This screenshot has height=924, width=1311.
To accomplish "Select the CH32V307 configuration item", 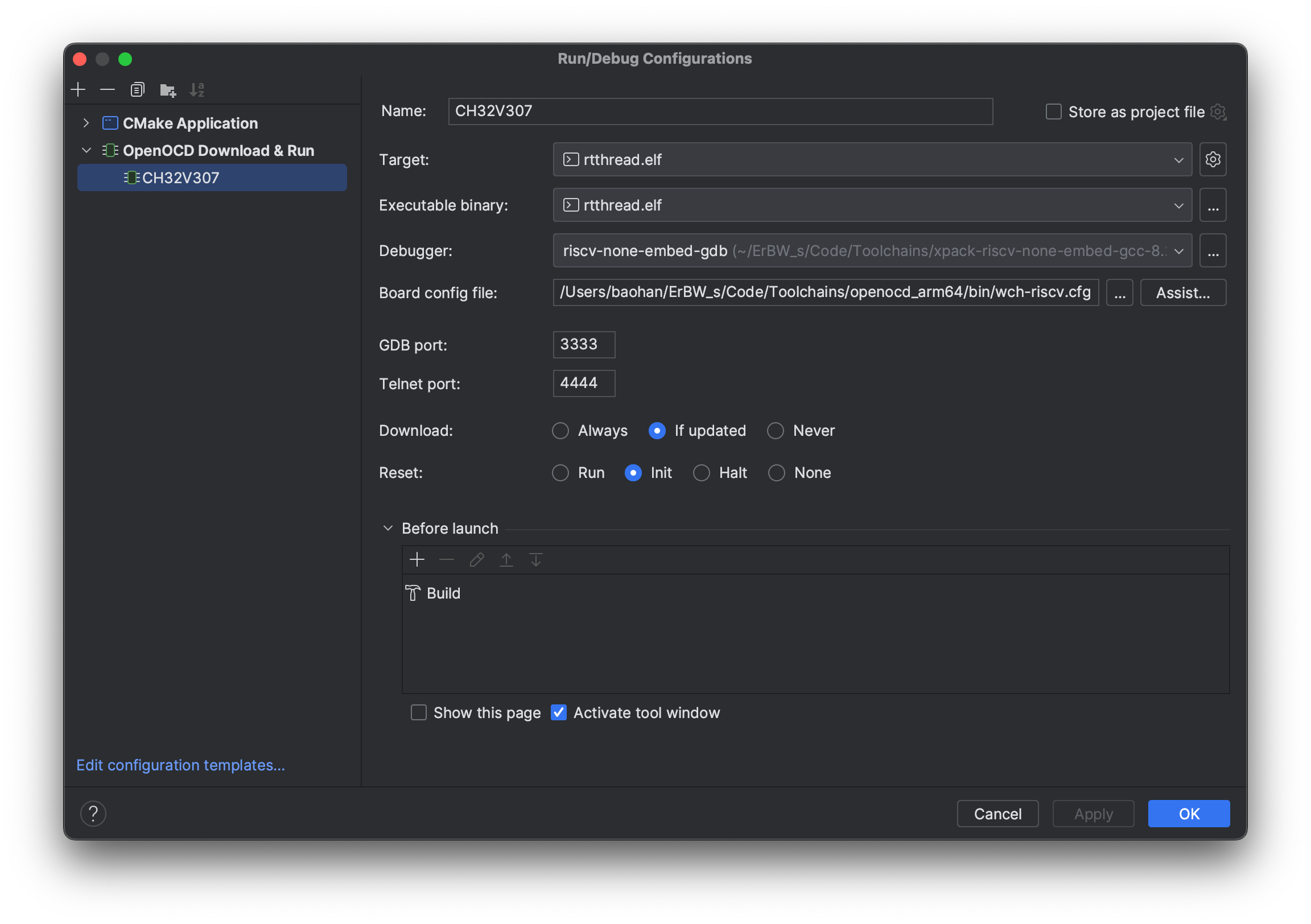I will click(x=212, y=178).
